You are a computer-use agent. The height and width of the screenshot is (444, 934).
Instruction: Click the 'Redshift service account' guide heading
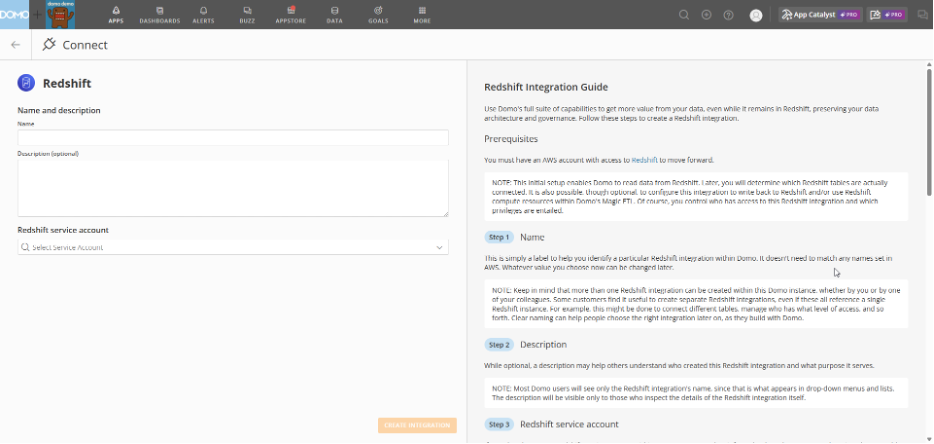pos(569,424)
